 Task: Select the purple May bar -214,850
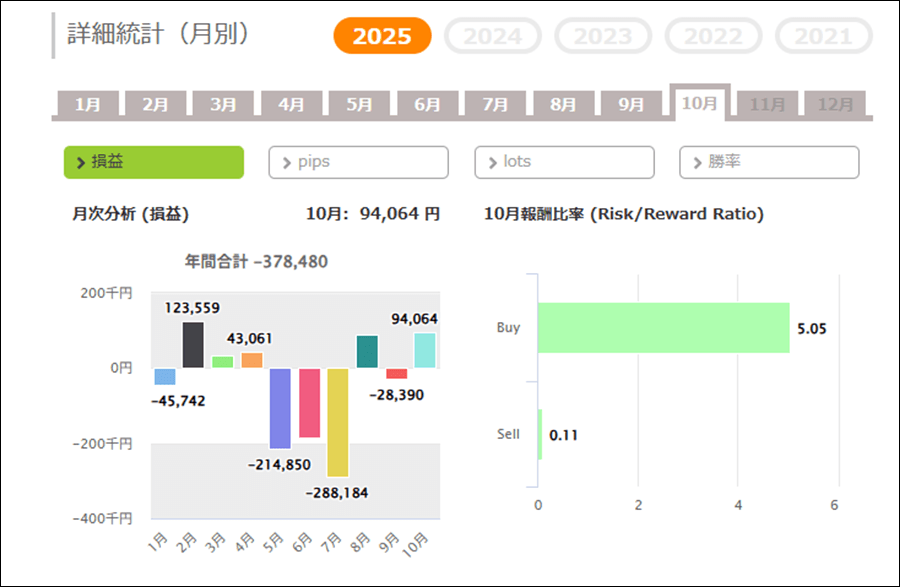click(280, 408)
